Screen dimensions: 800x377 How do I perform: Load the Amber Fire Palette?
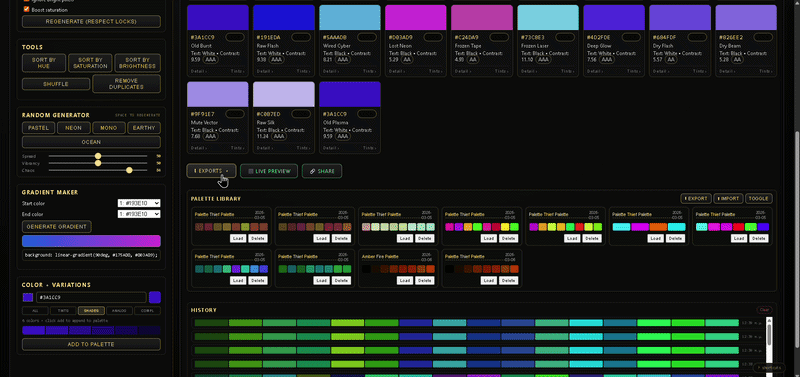coord(405,280)
